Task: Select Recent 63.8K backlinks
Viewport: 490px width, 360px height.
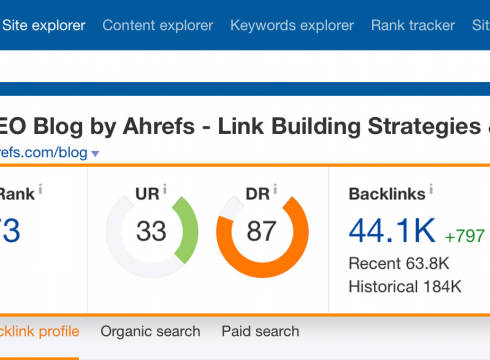Action: click(399, 264)
